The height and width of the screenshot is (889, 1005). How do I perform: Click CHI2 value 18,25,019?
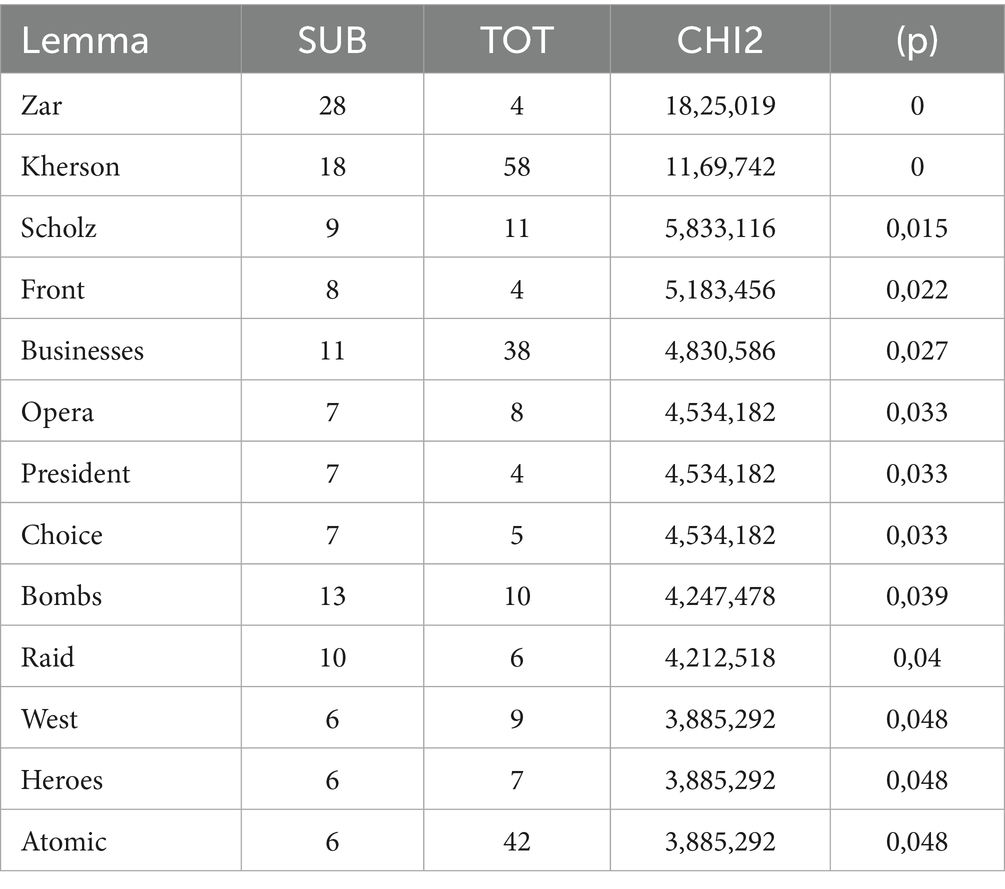click(x=719, y=105)
